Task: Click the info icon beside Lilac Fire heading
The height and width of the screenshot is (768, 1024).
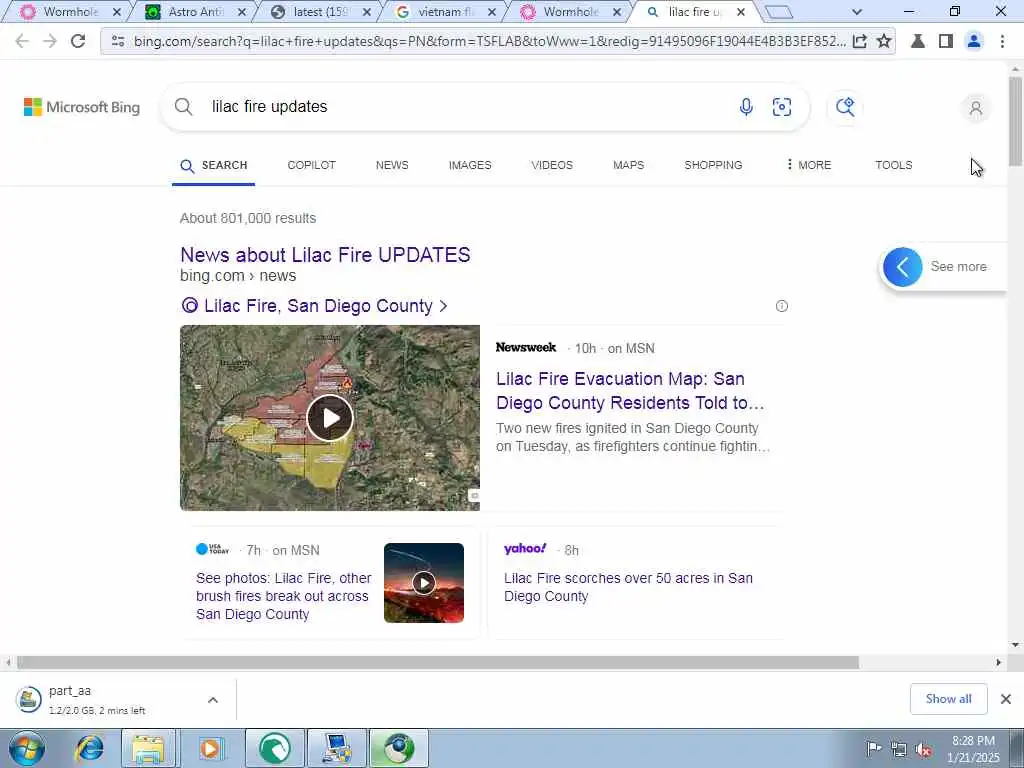Action: 782,306
